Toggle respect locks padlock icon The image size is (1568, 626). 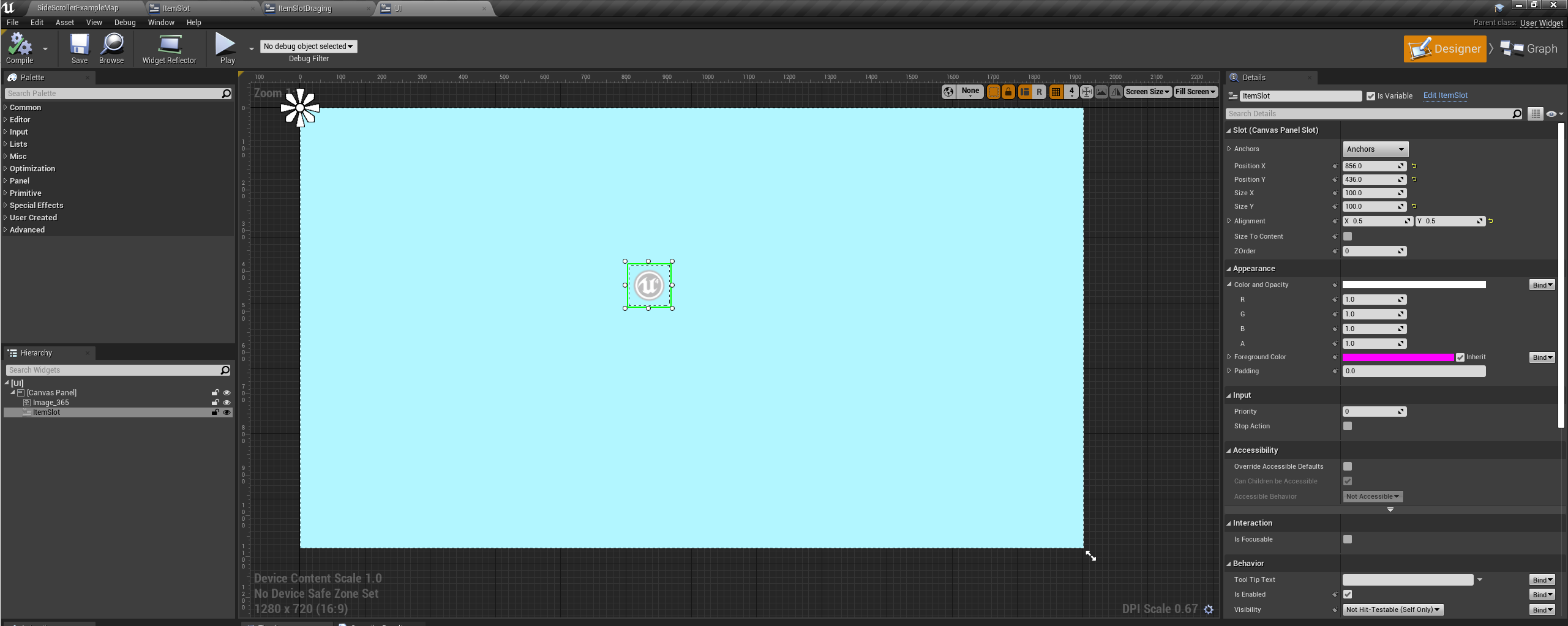(x=1008, y=92)
